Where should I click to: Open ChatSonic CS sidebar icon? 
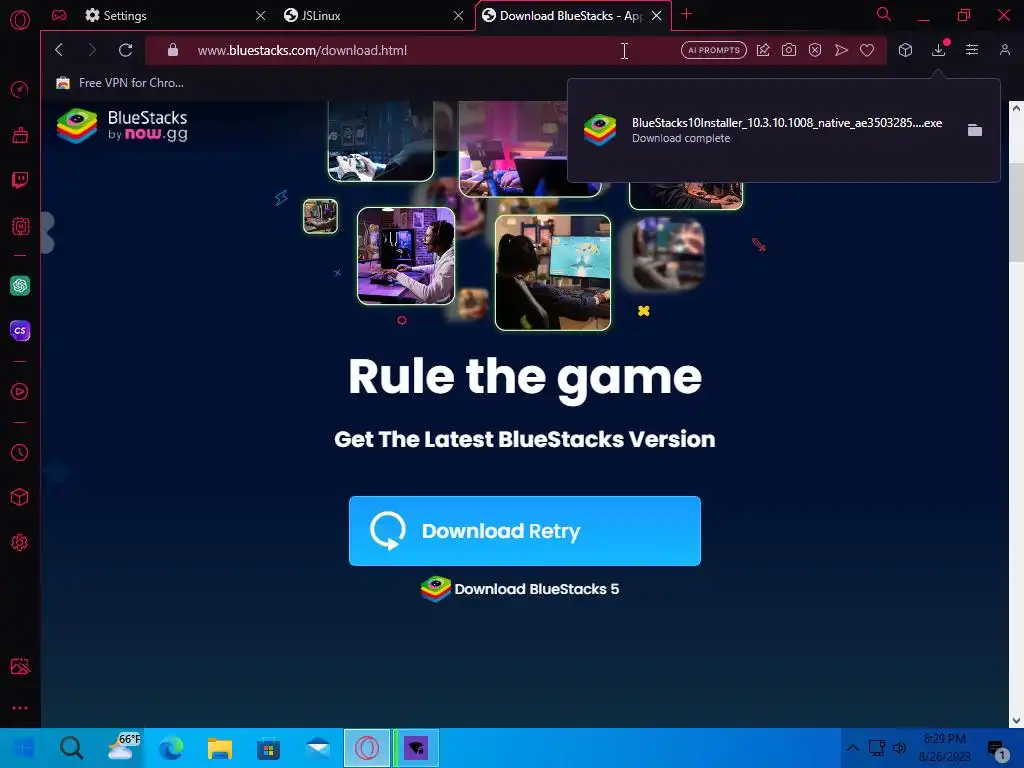pos(20,330)
